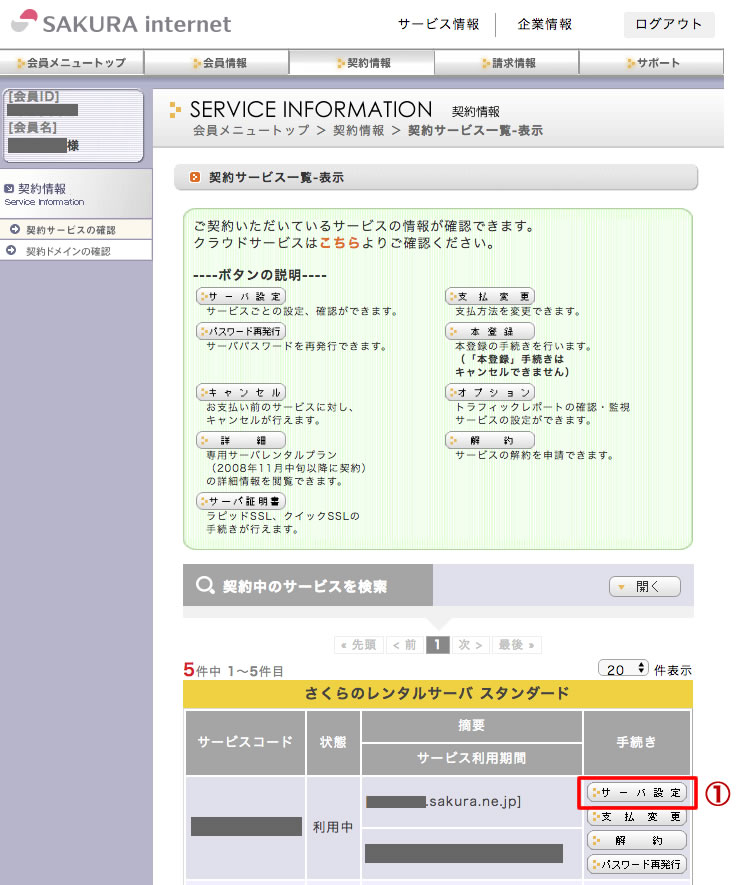Screen dimensions: 745x885
Task: Click the 支払変更 button in service row
Action: pos(637,817)
